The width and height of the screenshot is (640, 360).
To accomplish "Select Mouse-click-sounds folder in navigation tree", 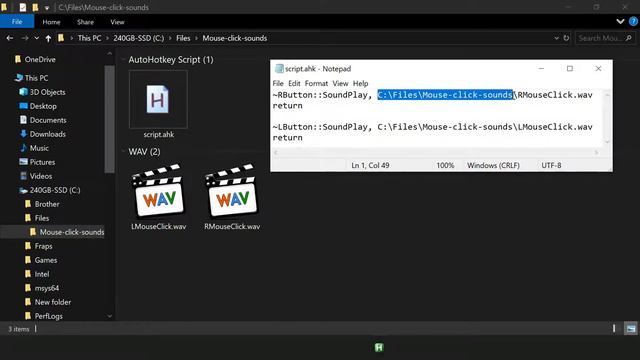I will pyautogui.click(x=72, y=232).
